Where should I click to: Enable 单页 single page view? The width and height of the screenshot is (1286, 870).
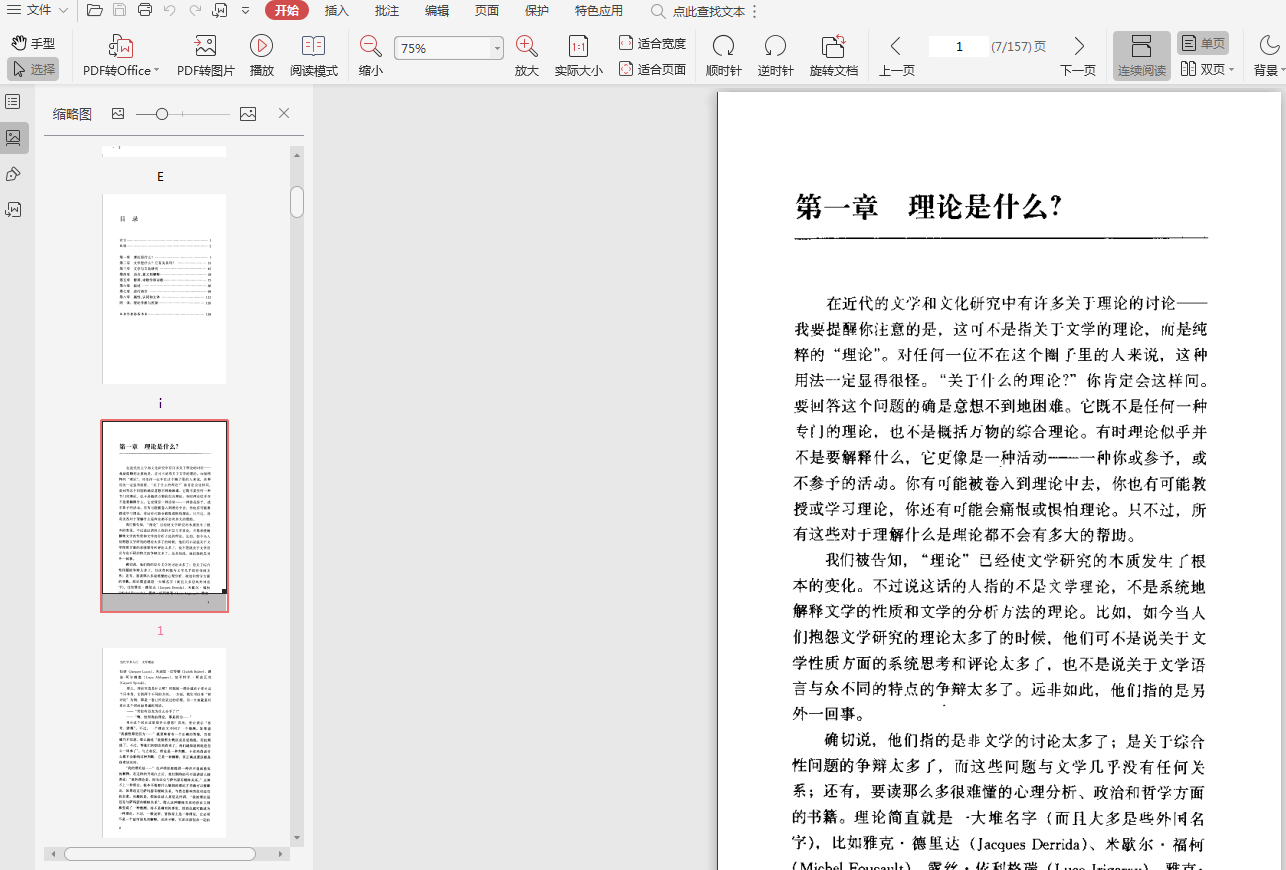coord(1203,44)
